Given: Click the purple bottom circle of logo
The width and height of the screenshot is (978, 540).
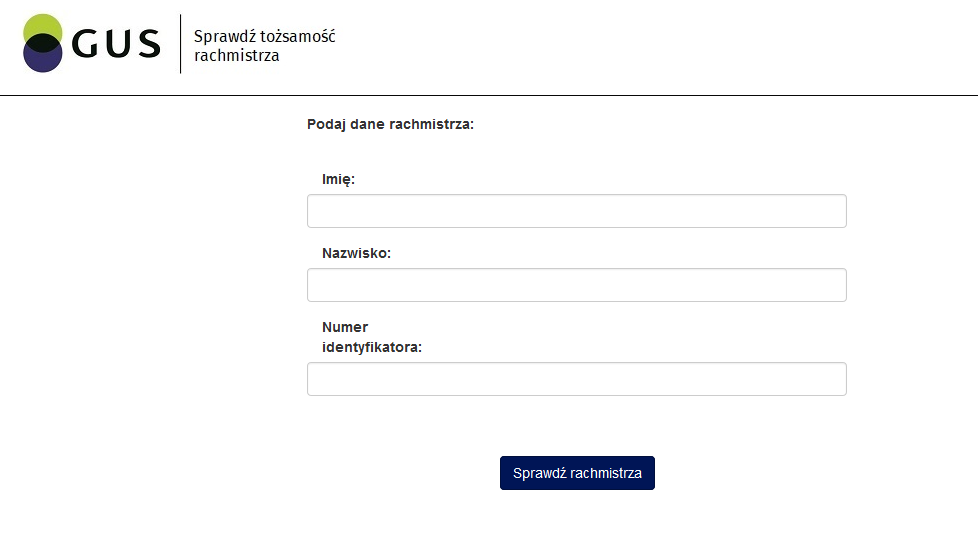Looking at the screenshot, I should coord(42,62).
